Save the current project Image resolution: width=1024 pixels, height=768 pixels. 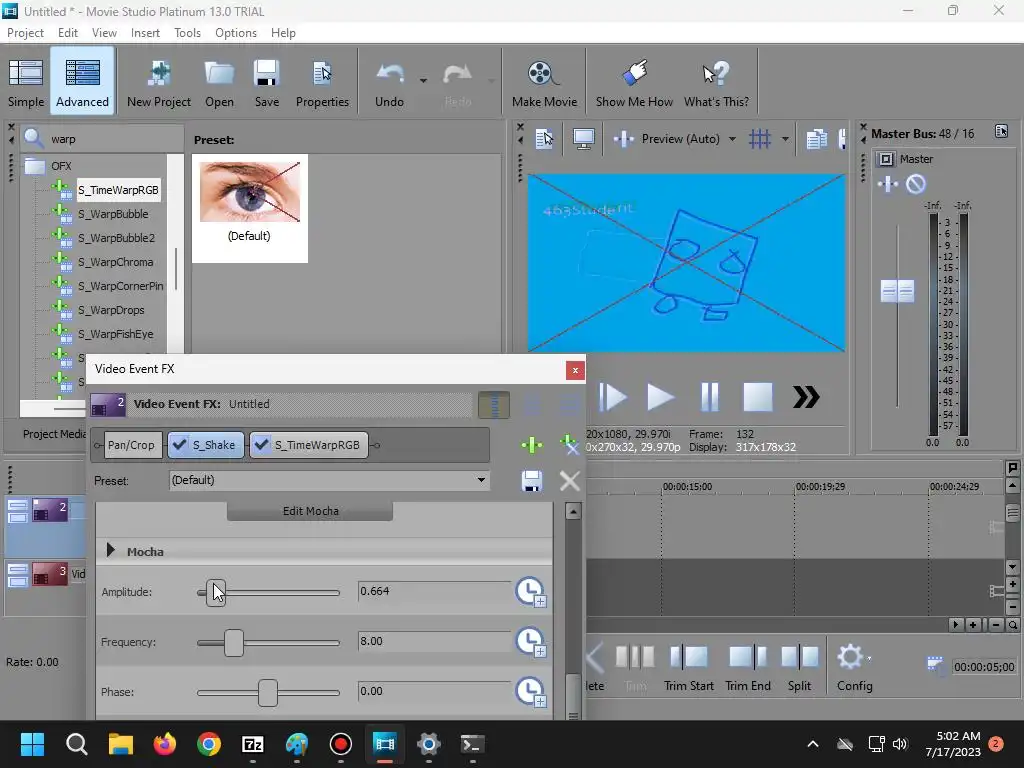coord(266,83)
